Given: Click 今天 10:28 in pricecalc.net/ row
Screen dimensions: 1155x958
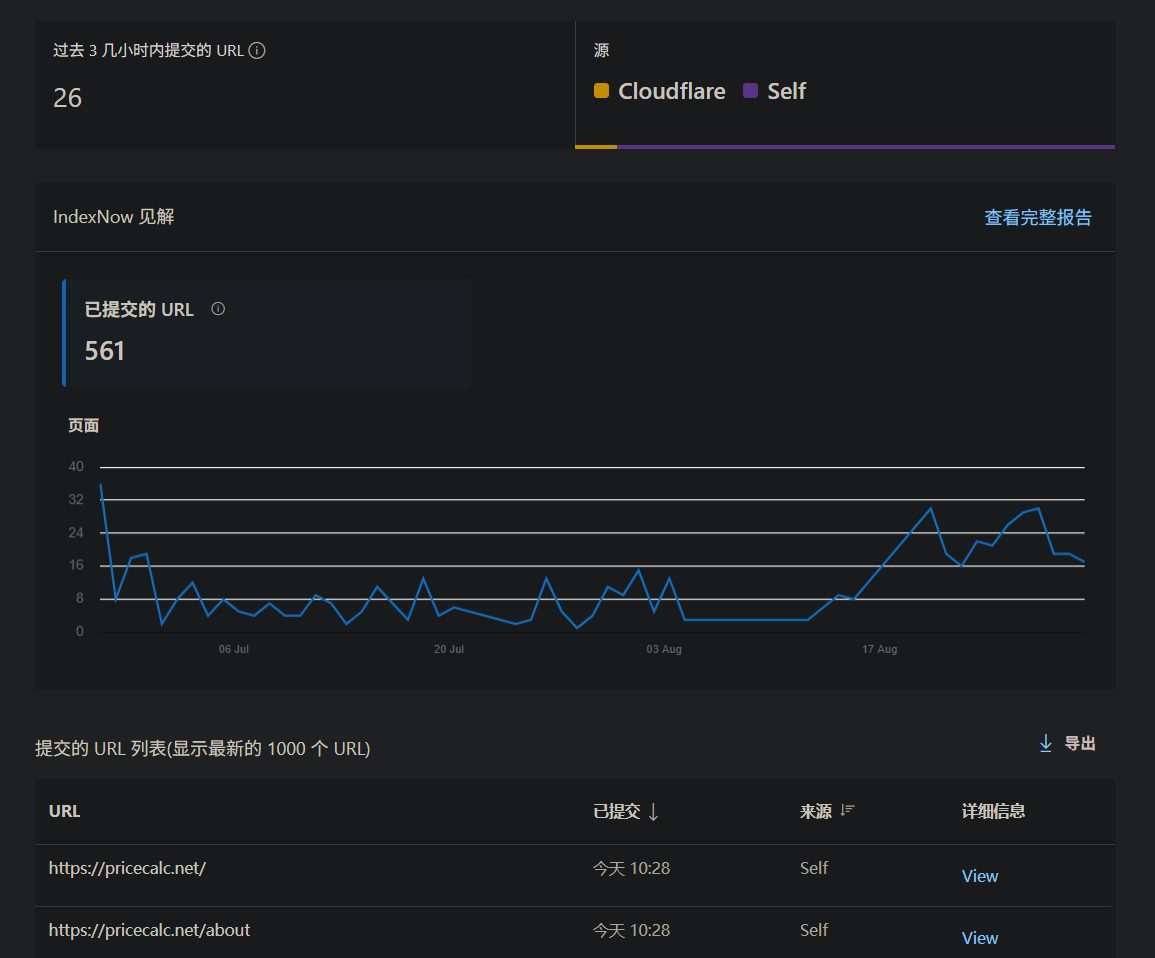Looking at the screenshot, I should 631,869.
